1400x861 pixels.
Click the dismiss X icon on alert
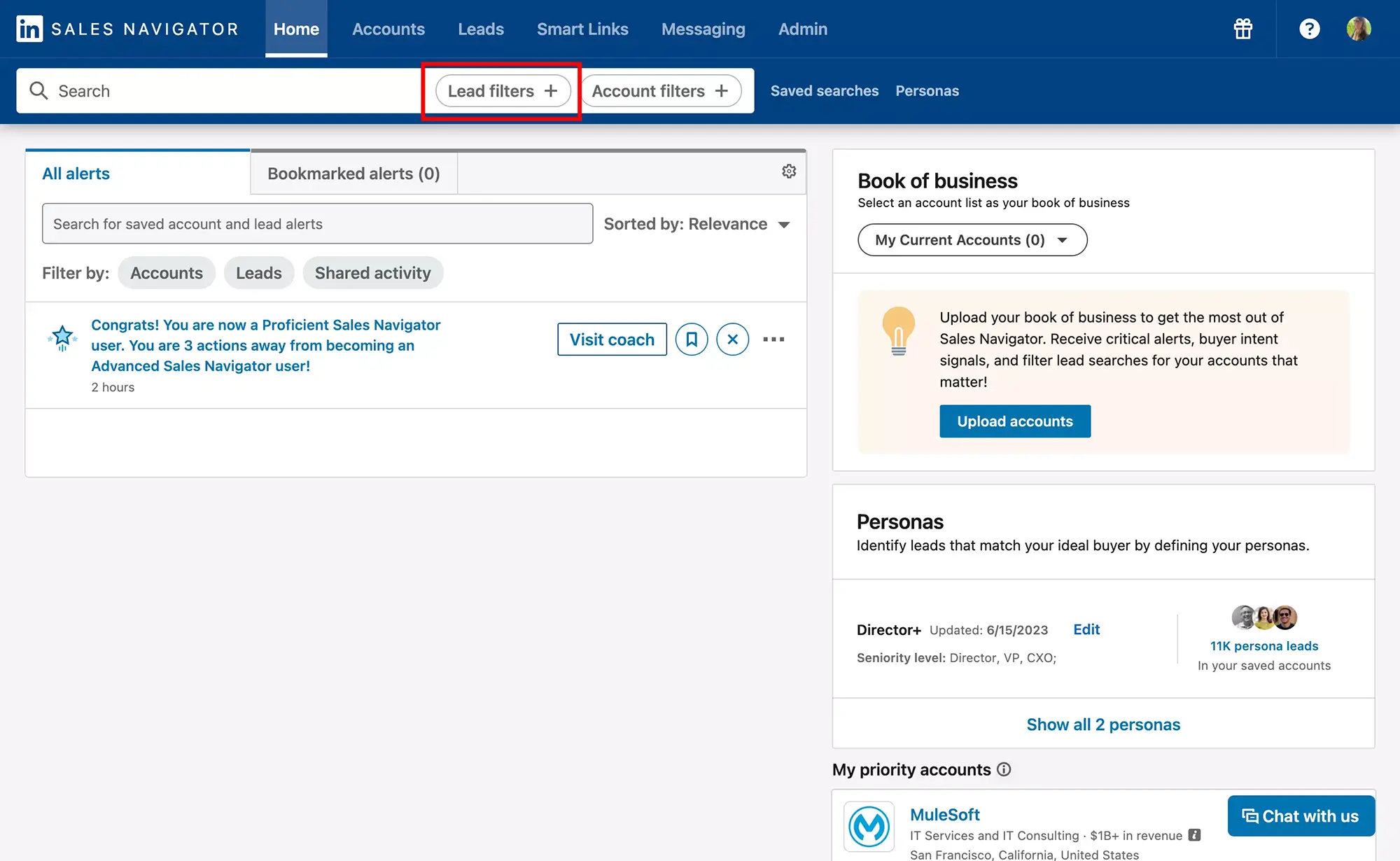click(732, 339)
